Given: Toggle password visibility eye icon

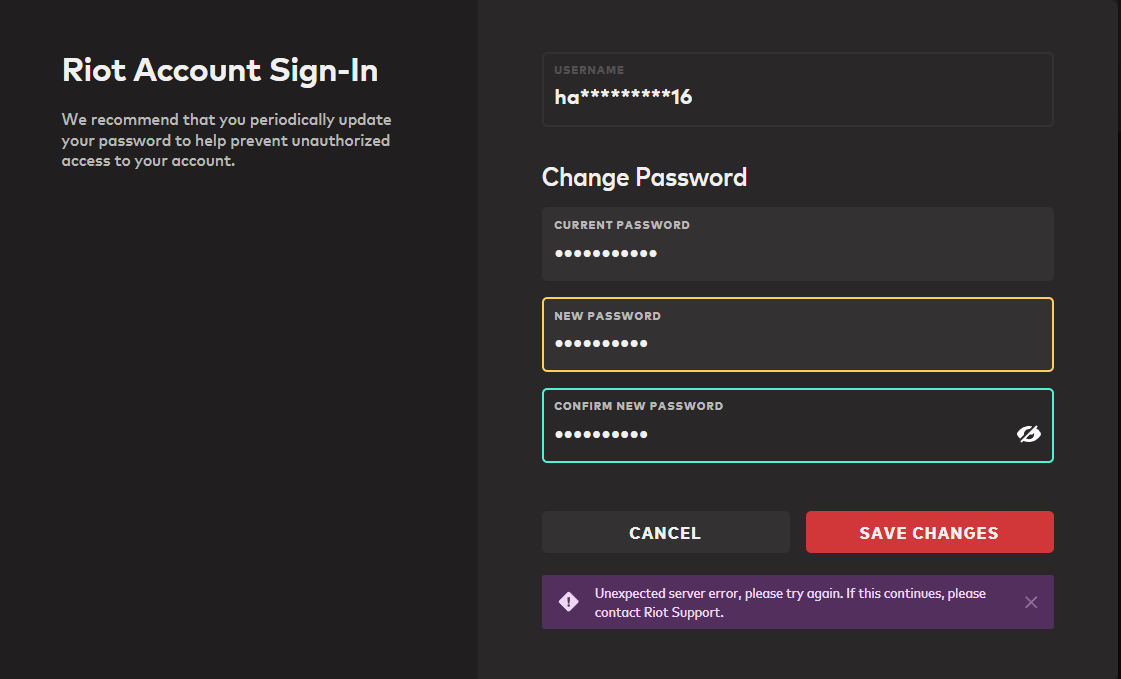Looking at the screenshot, I should (1029, 434).
